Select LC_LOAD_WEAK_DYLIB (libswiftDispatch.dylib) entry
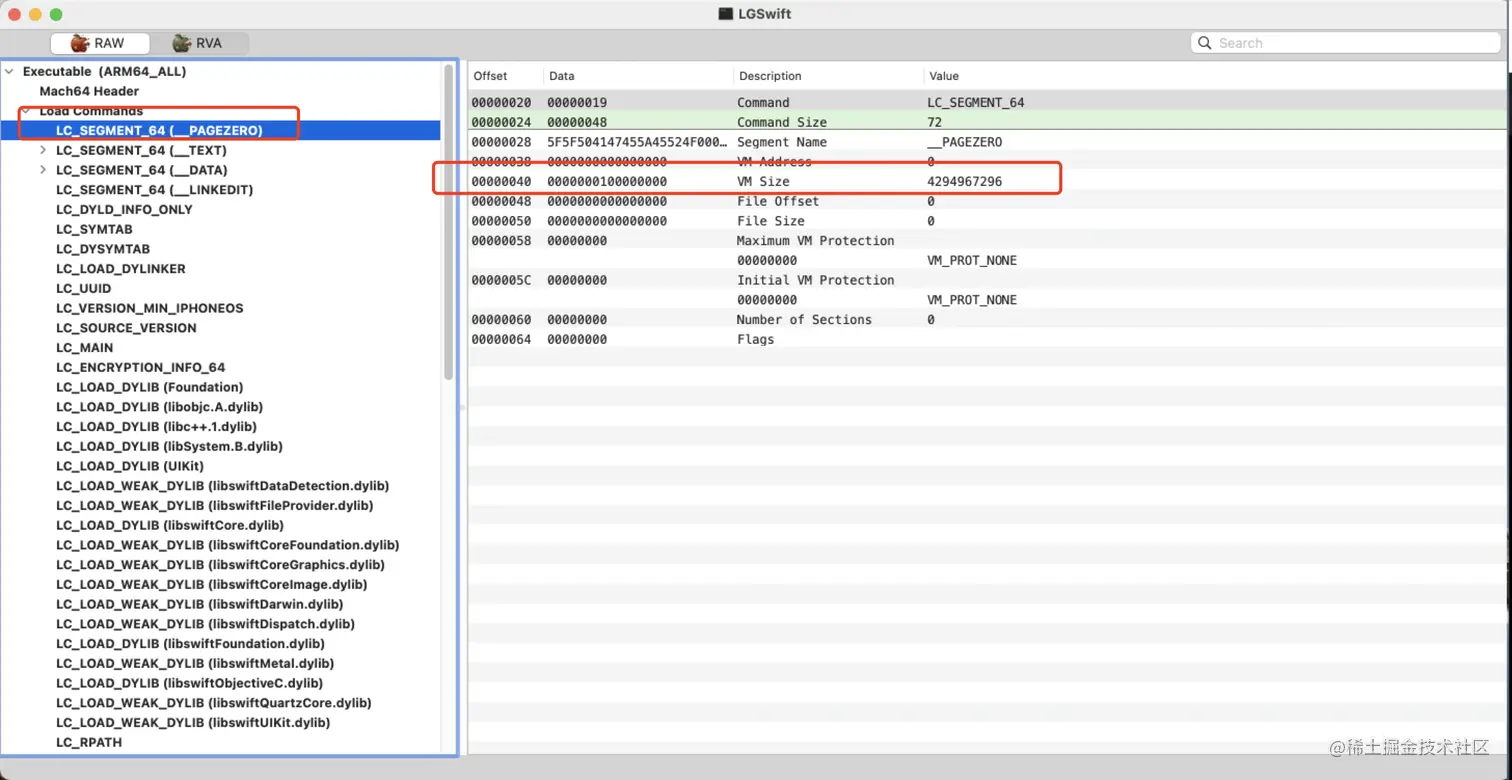This screenshot has height=780, width=1512. (x=206, y=624)
